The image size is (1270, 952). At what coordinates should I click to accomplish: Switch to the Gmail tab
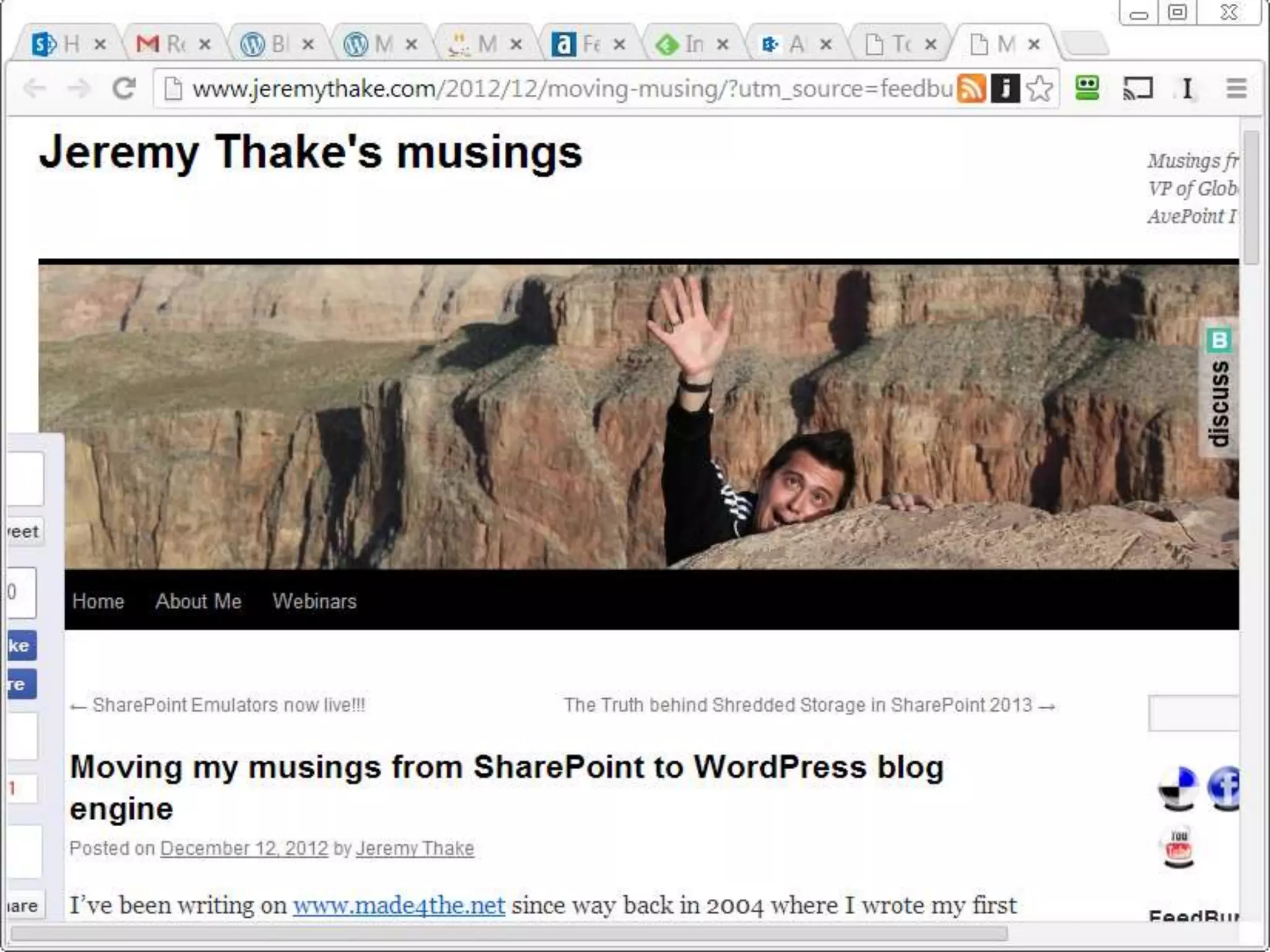click(x=161, y=44)
